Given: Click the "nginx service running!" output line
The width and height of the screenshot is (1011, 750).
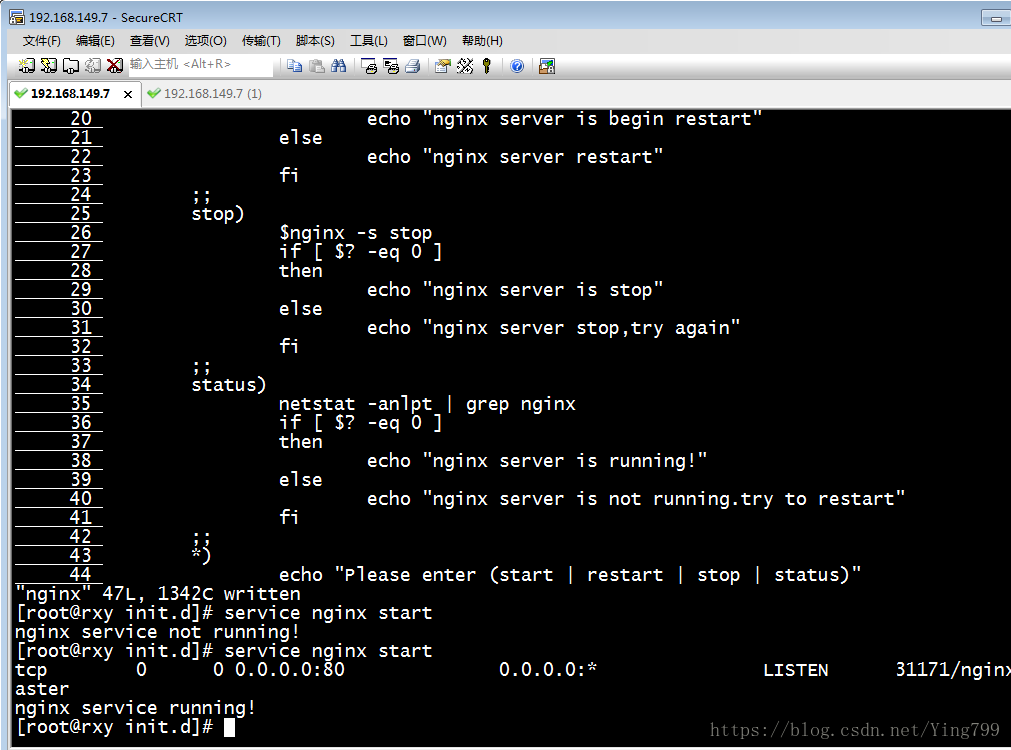Looking at the screenshot, I should [x=135, y=708].
